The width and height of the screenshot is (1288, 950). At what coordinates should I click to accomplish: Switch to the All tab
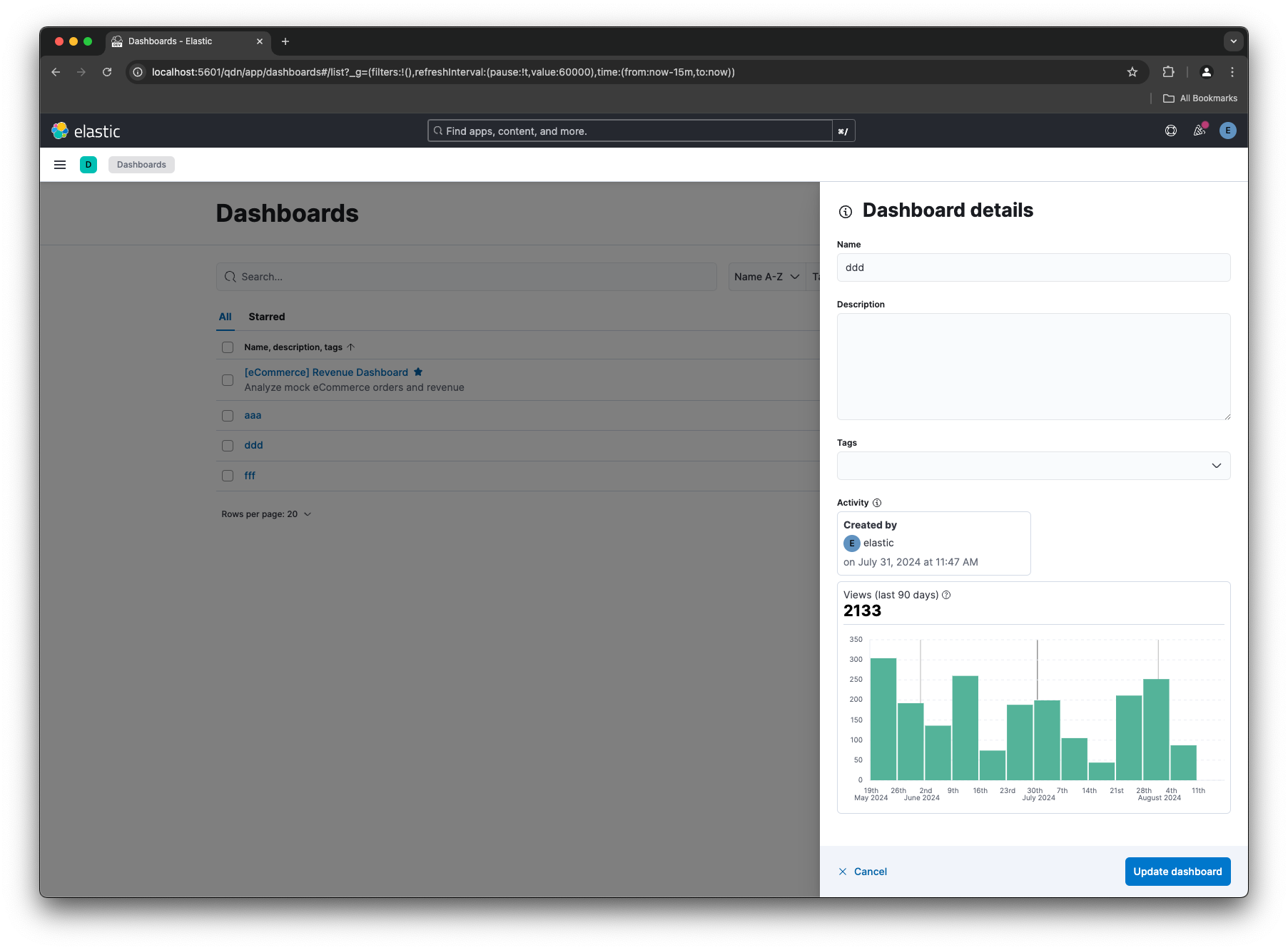(225, 317)
